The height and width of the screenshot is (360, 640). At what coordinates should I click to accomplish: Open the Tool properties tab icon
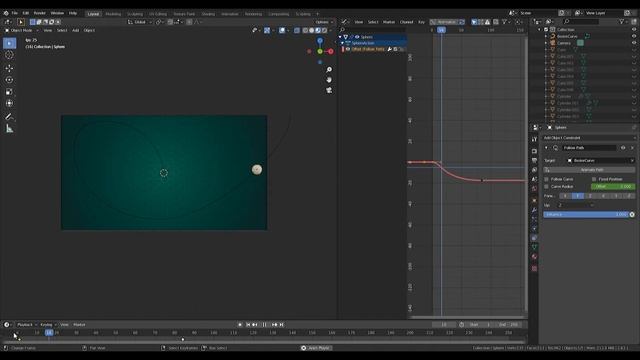tap(534, 139)
